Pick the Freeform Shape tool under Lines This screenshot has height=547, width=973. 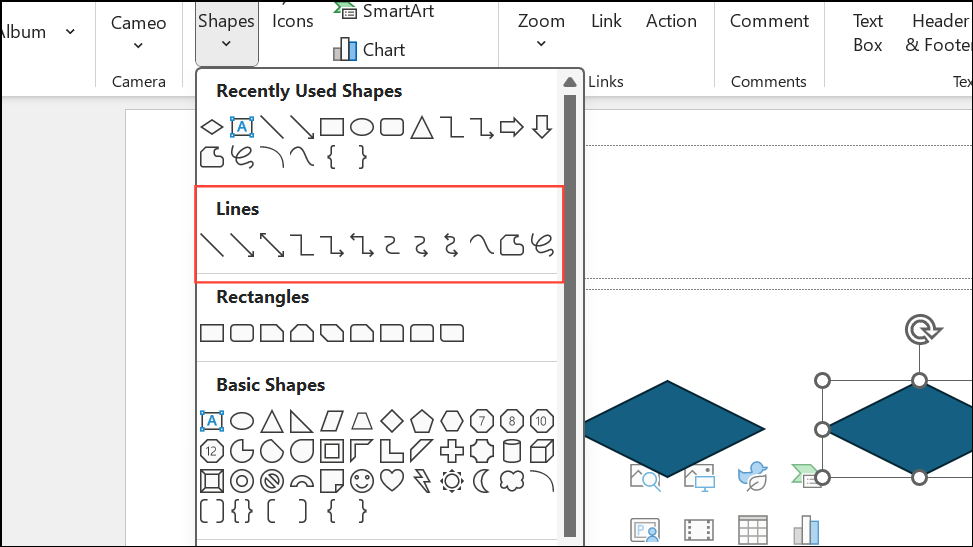[512, 245]
